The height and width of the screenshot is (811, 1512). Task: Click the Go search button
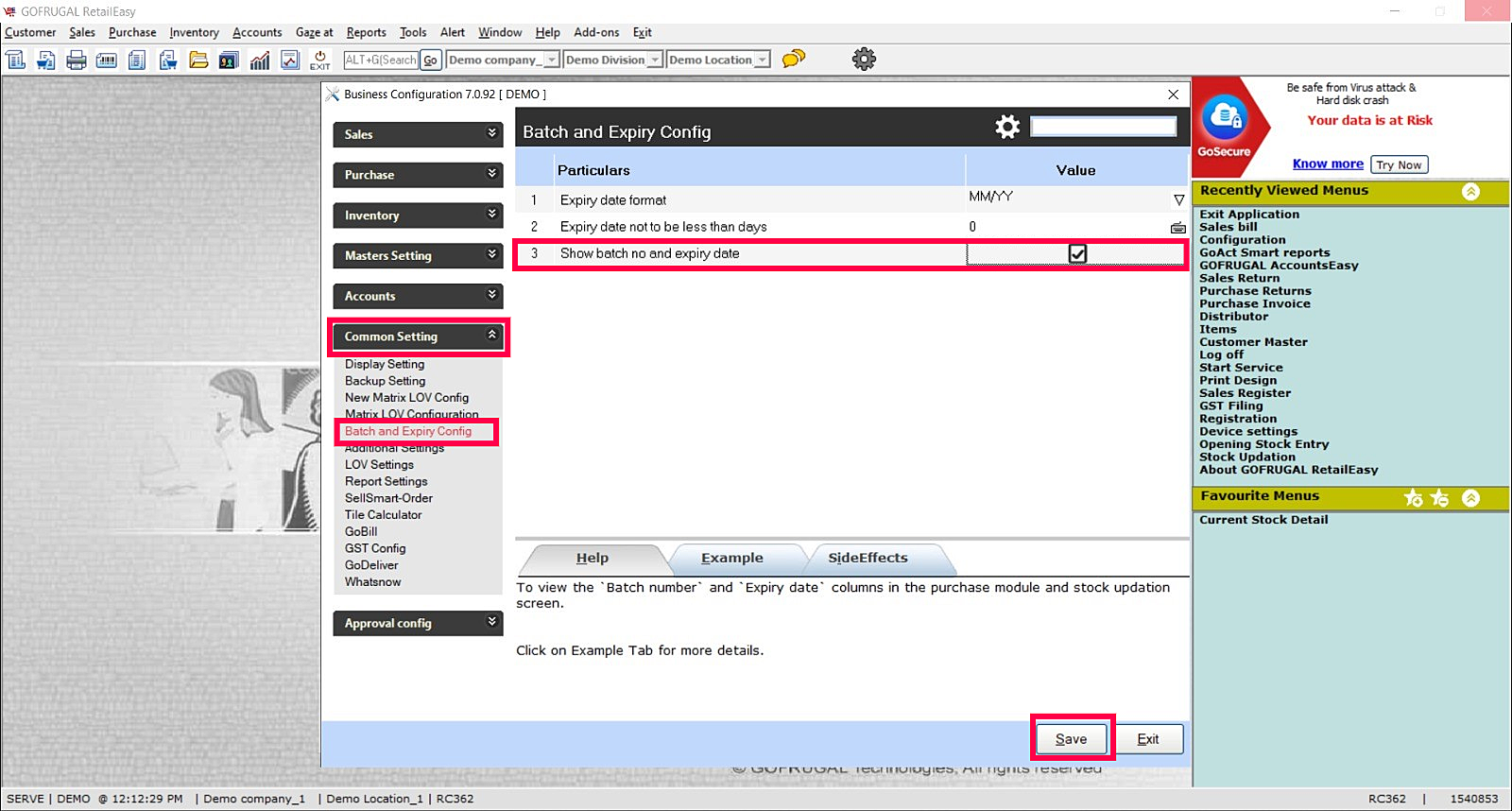(430, 60)
